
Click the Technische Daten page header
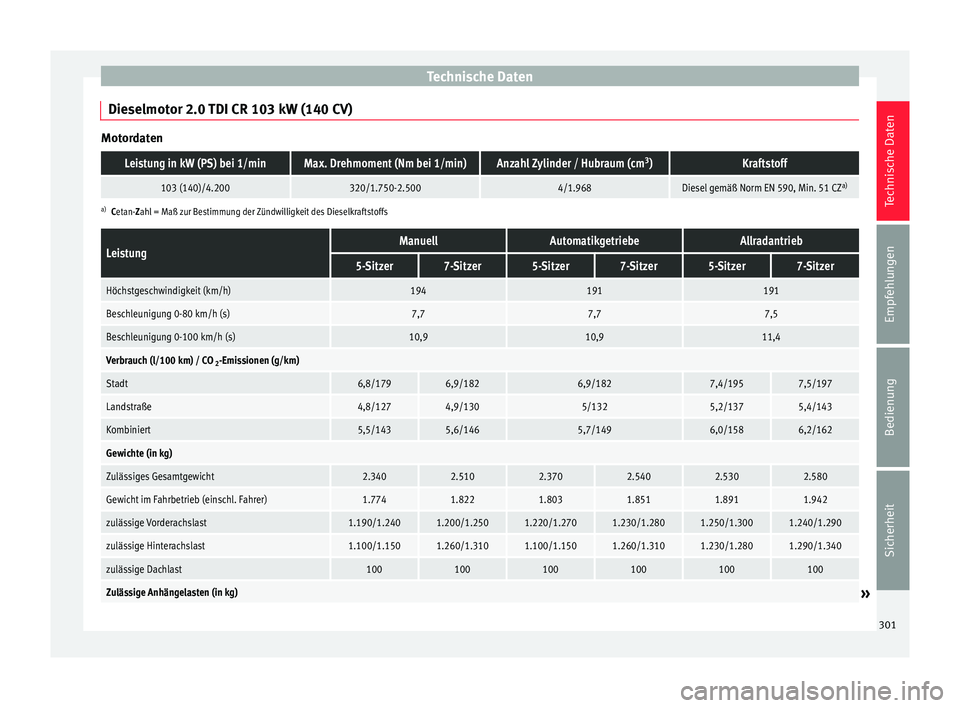479,77
